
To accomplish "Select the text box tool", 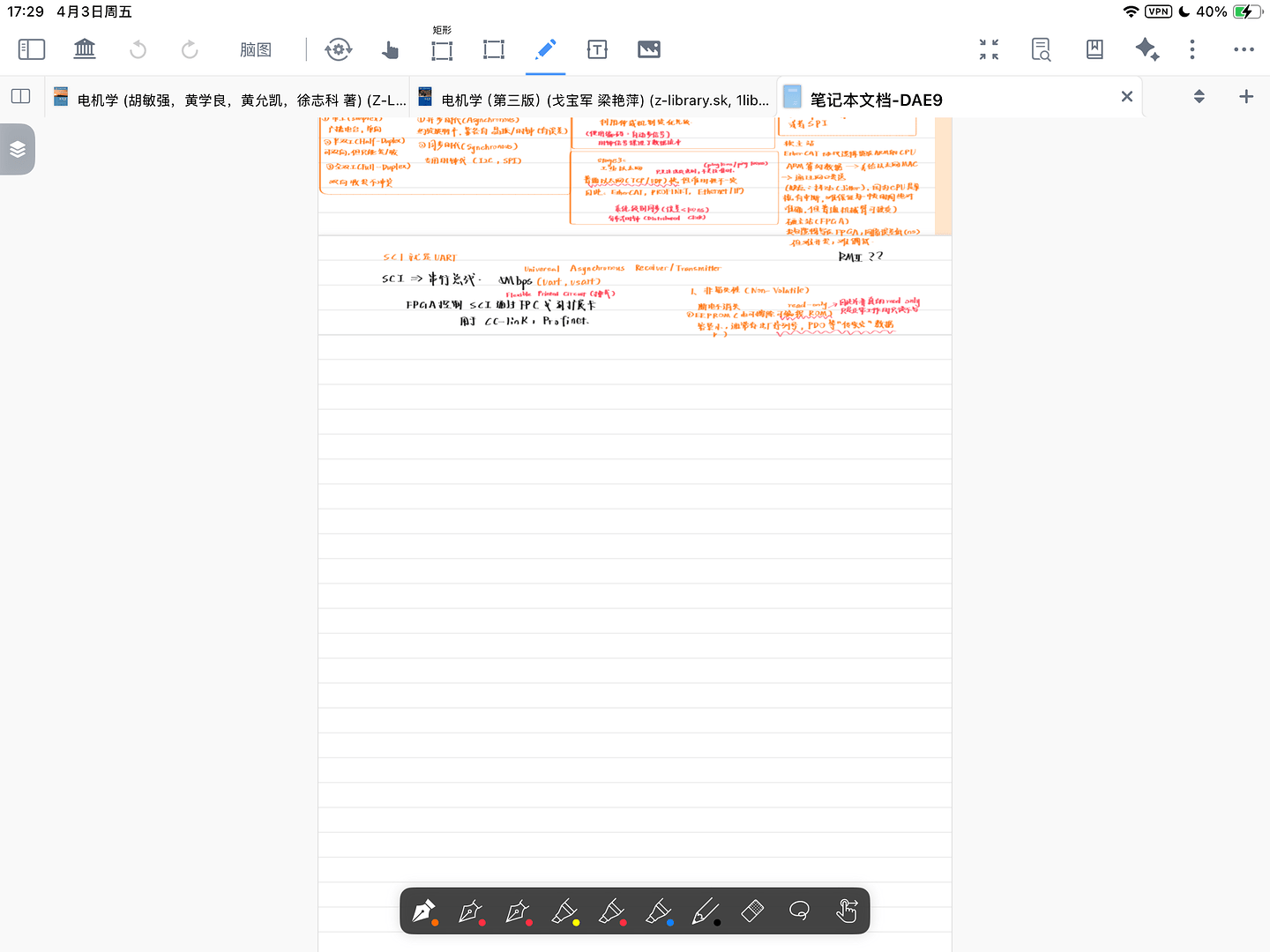I will click(597, 49).
